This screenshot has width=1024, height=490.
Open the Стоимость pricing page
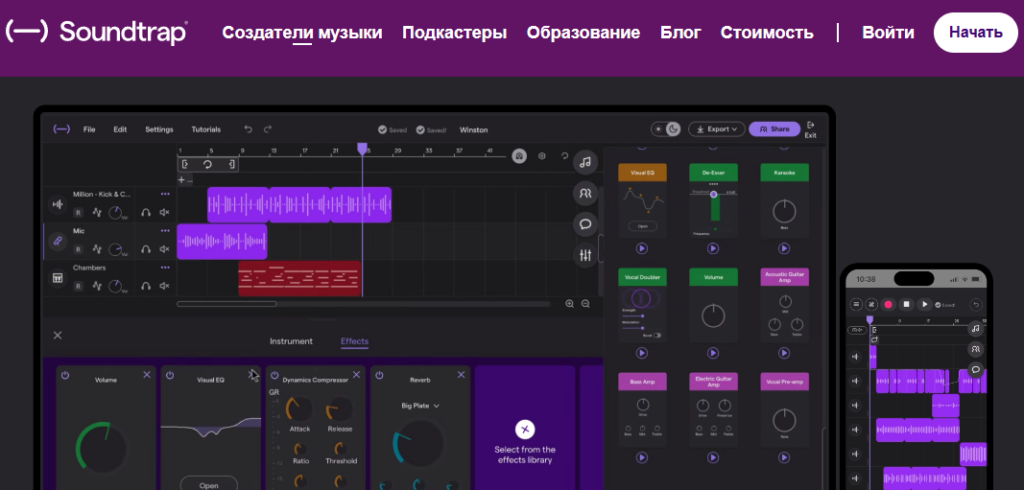[767, 33]
